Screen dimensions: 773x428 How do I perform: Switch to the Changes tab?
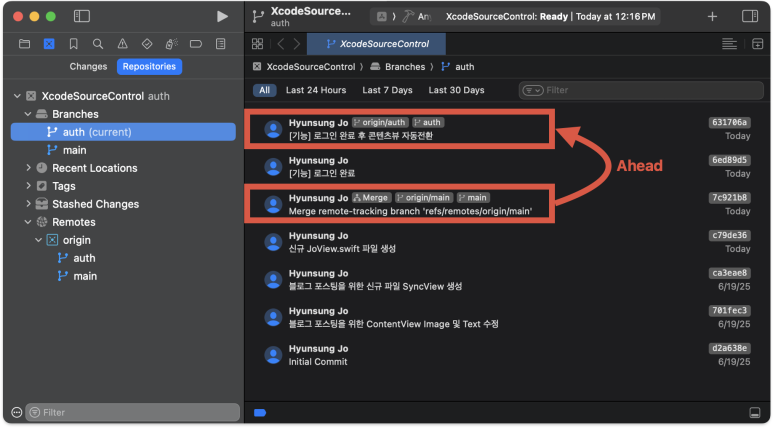pos(88,67)
